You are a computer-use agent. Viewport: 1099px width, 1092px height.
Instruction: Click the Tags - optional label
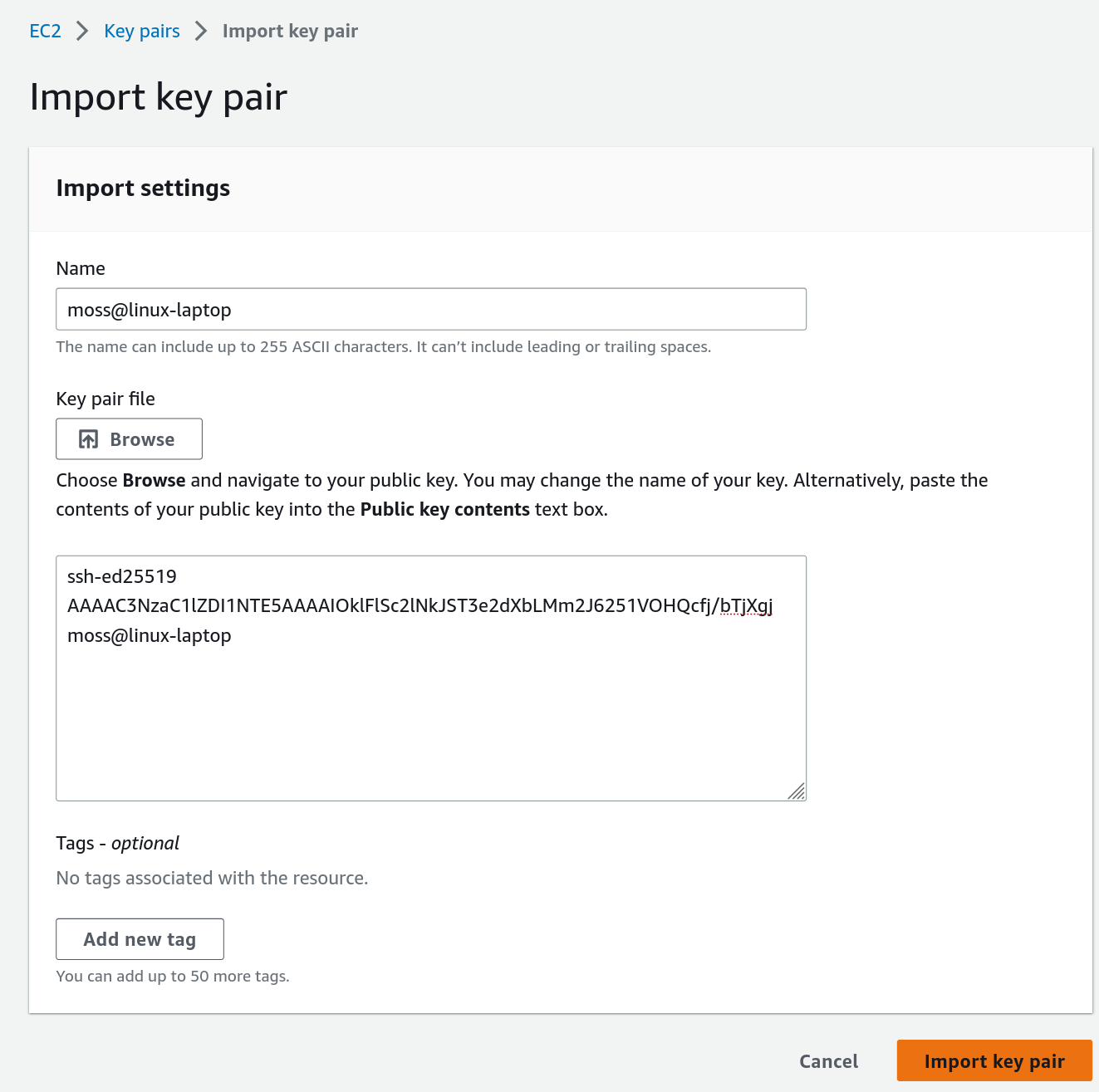pos(117,844)
